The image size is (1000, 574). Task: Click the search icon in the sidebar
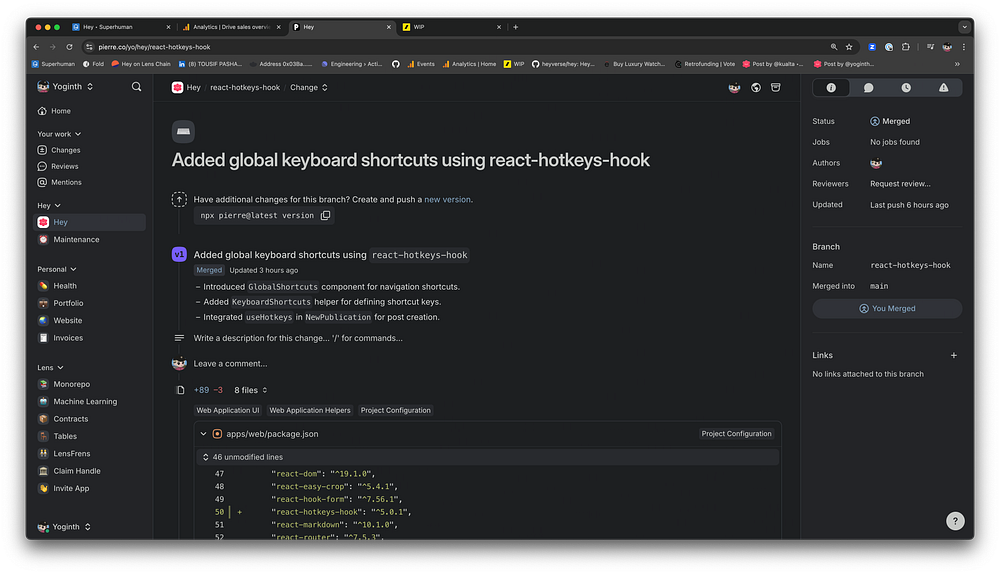coord(136,87)
